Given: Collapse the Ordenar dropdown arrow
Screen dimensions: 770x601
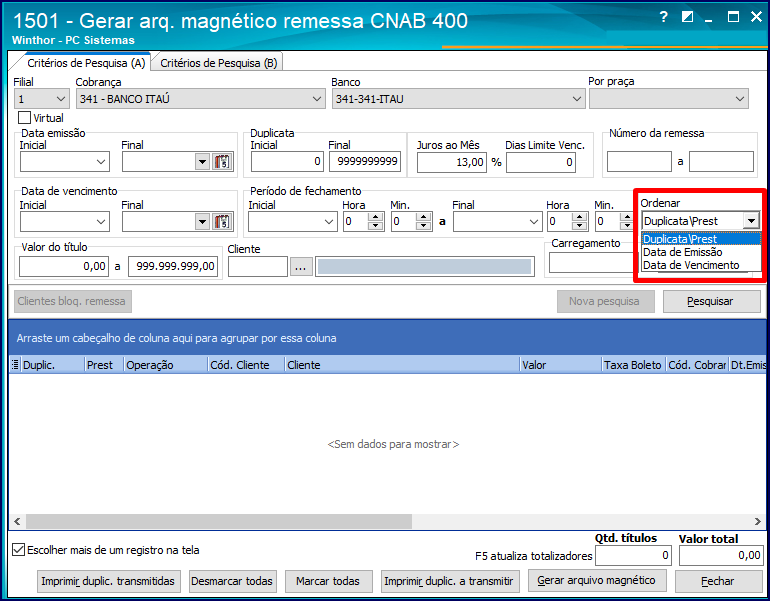Looking at the screenshot, I should pyautogui.click(x=751, y=221).
